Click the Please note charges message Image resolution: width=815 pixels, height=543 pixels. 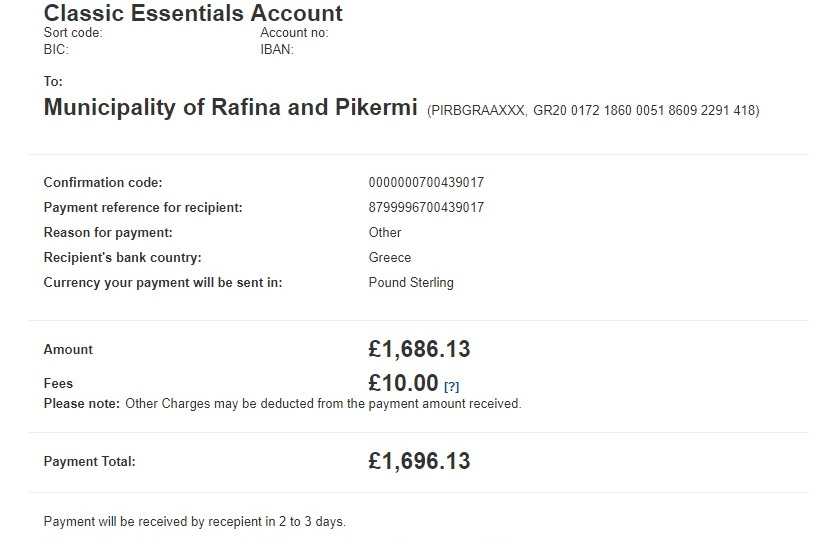coord(282,404)
